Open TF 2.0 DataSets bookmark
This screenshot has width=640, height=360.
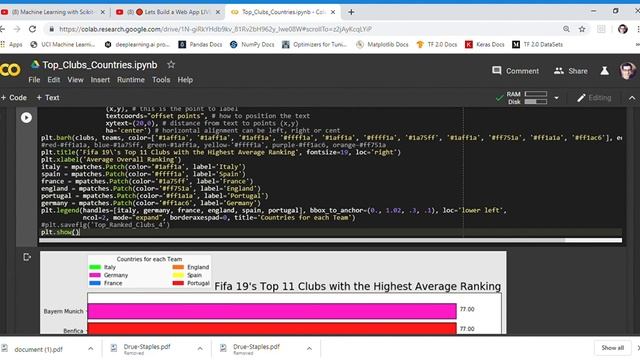tap(538, 44)
